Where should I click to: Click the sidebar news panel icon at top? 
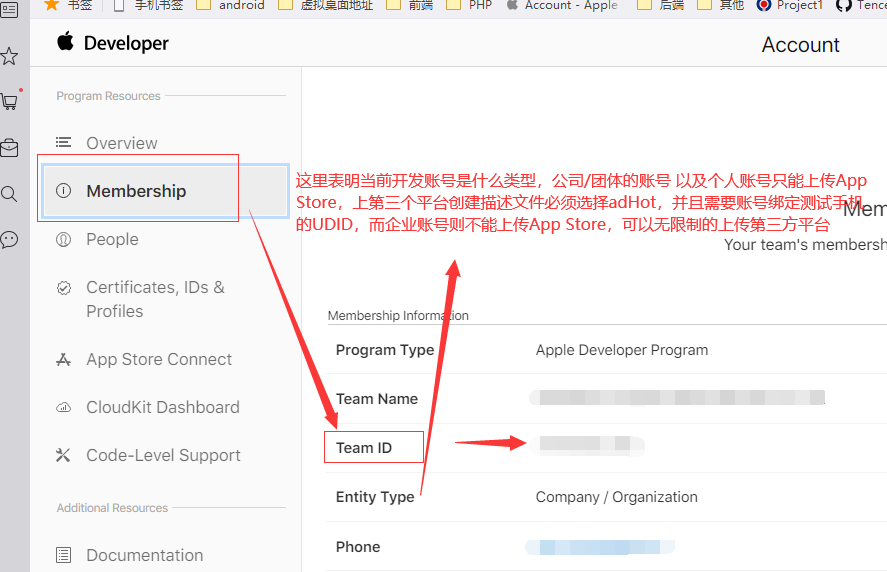click(x=9, y=10)
